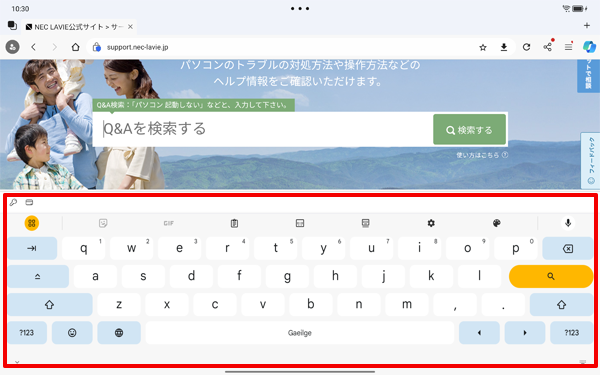Open the keyboard features grid menu
600x375 pixels.
point(32,223)
